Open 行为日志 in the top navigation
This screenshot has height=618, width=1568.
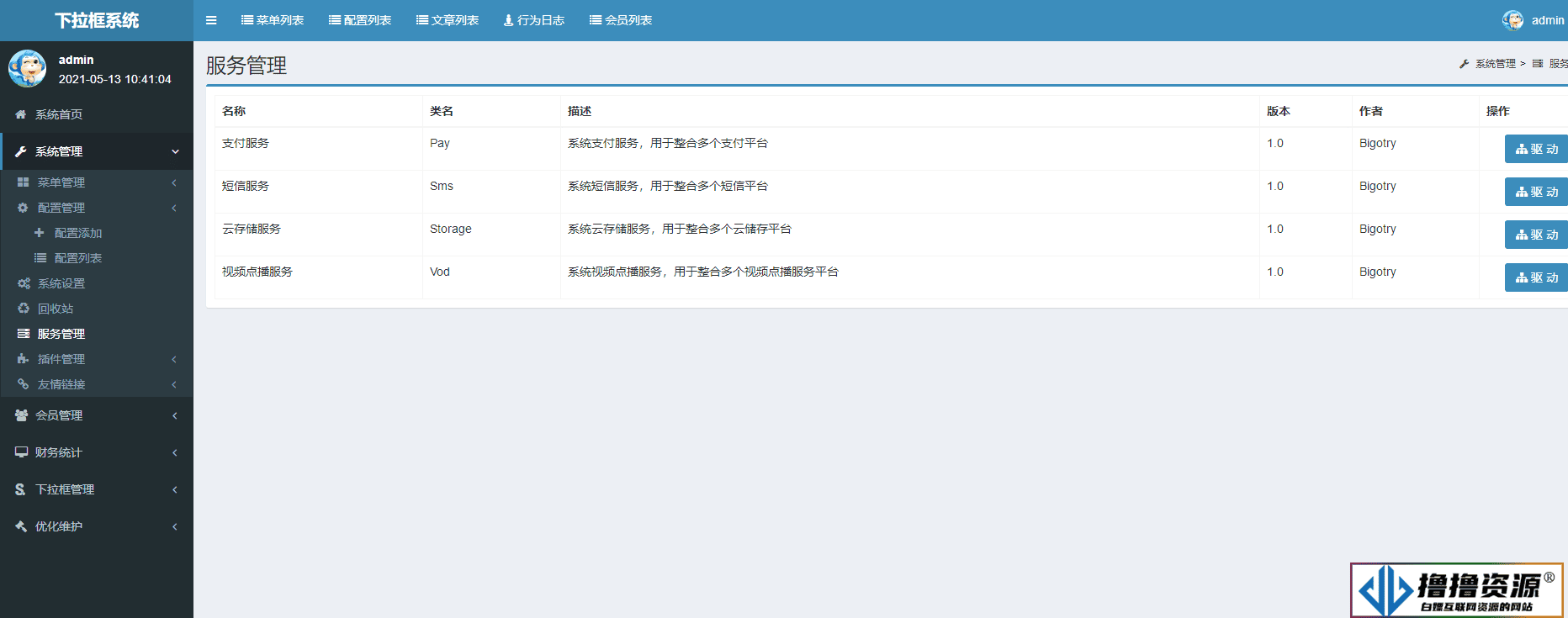[x=534, y=20]
